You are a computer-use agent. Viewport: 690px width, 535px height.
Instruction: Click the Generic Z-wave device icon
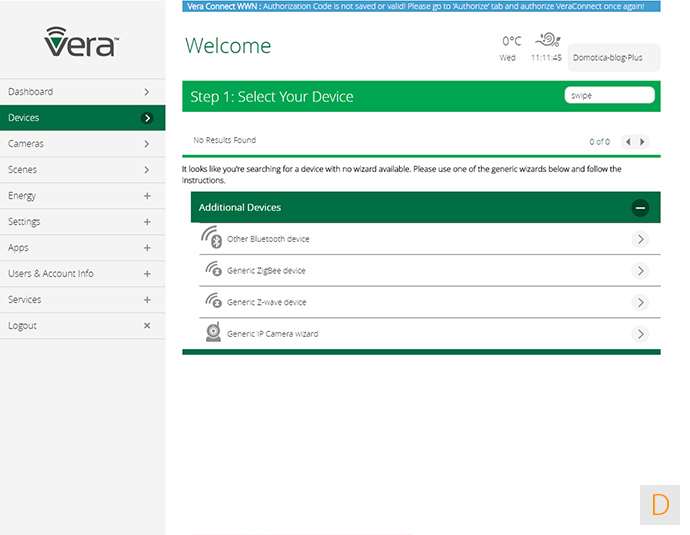pyautogui.click(x=213, y=302)
